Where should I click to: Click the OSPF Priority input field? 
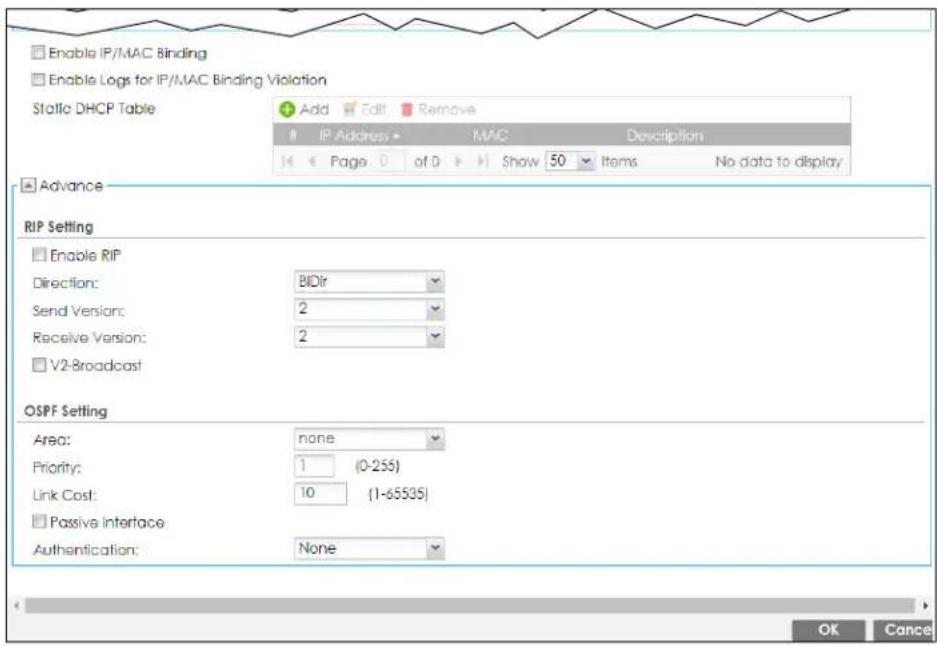(x=314, y=466)
